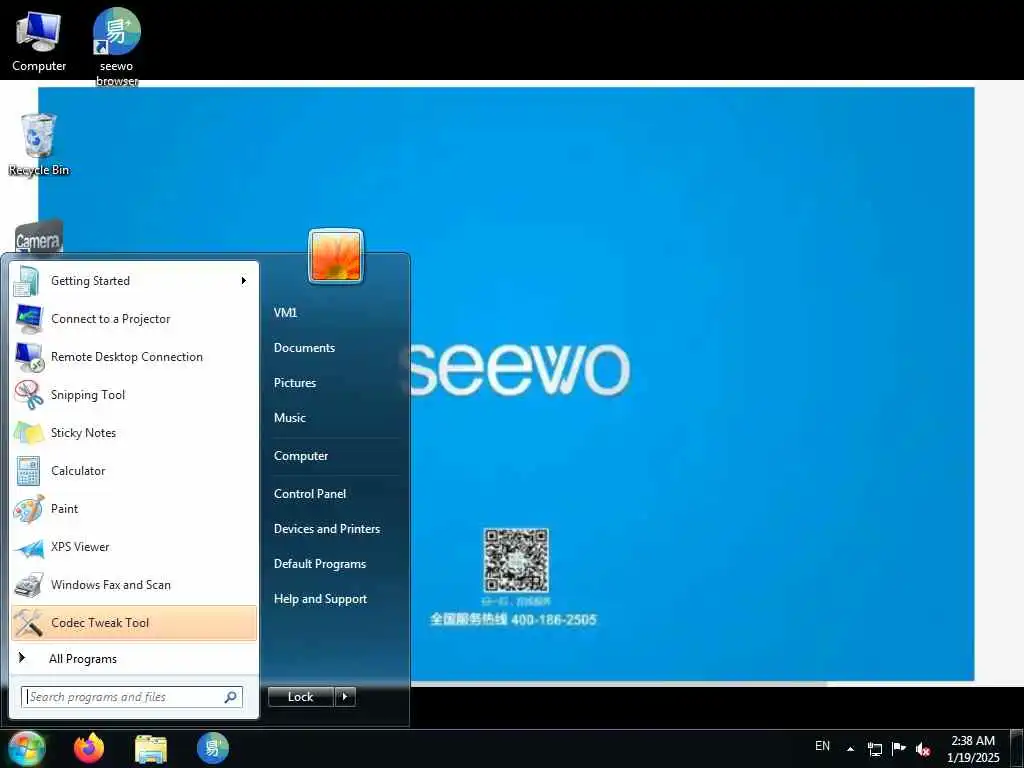The width and height of the screenshot is (1024, 768).
Task: Select the Camera desktop icon
Action: 39,236
